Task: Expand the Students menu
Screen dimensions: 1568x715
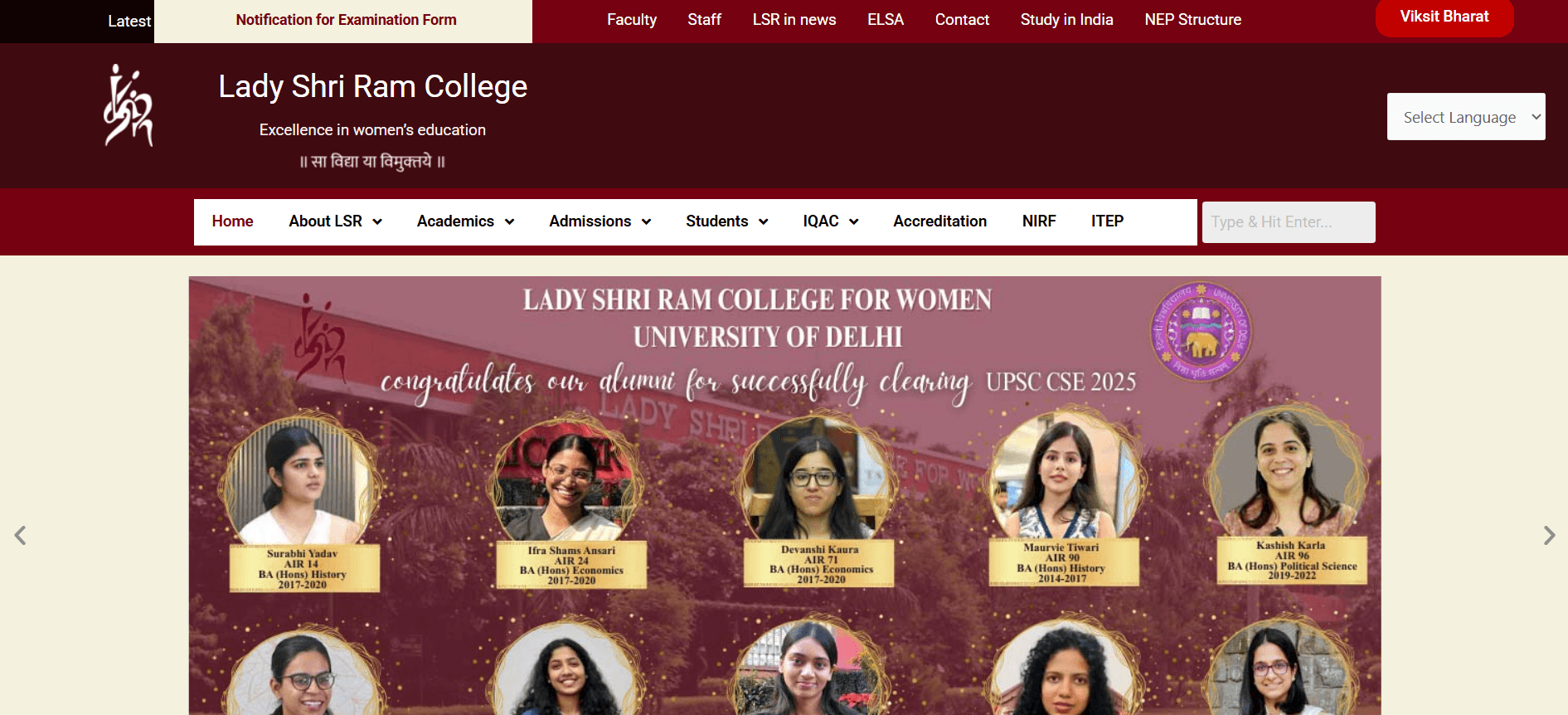Action: point(726,221)
